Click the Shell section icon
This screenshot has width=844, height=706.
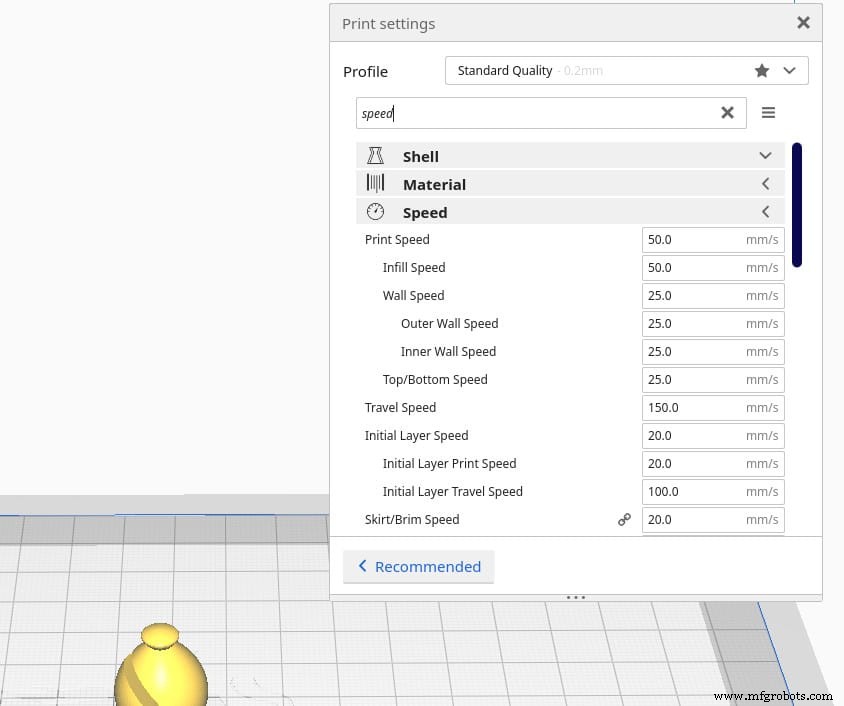point(376,156)
